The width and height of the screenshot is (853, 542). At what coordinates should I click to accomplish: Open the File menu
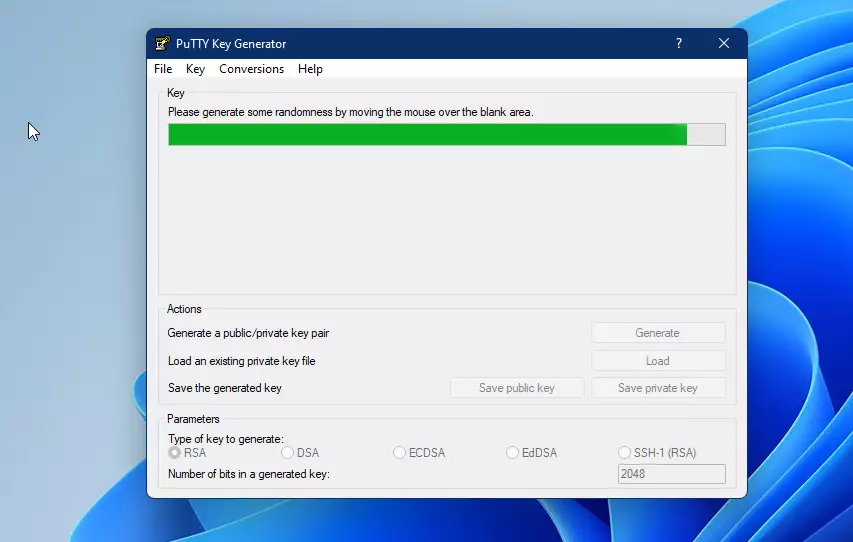(163, 69)
